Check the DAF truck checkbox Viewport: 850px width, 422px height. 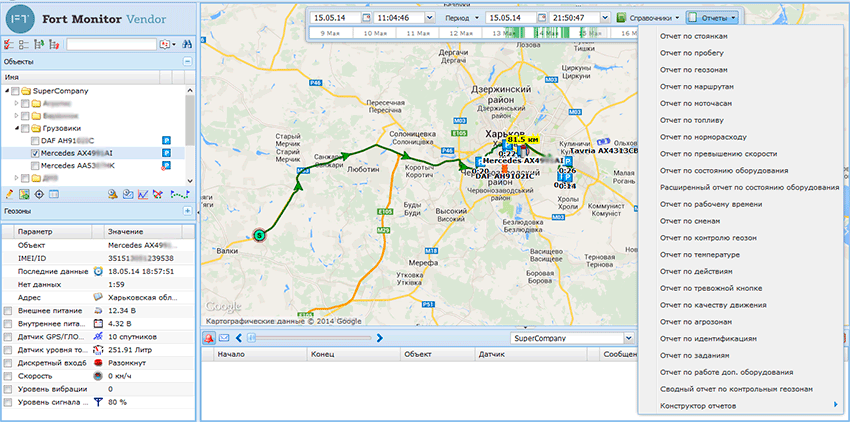(x=35, y=141)
